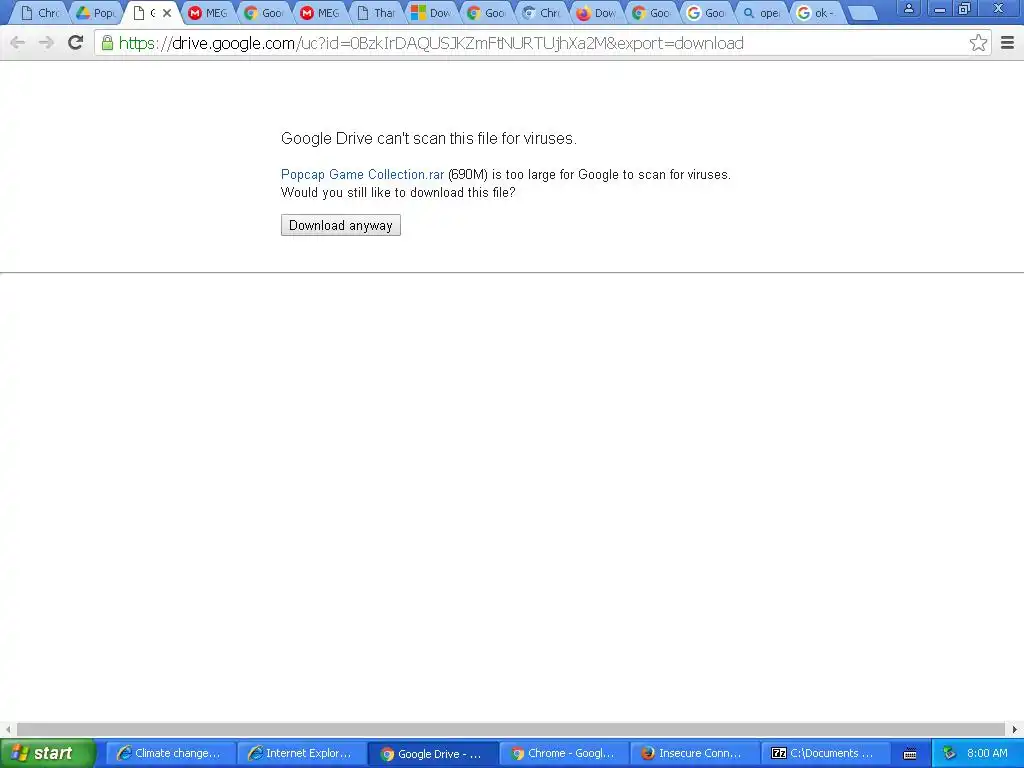Switch to the ok - Google tab
This screenshot has width=1024, height=768.
(817, 13)
